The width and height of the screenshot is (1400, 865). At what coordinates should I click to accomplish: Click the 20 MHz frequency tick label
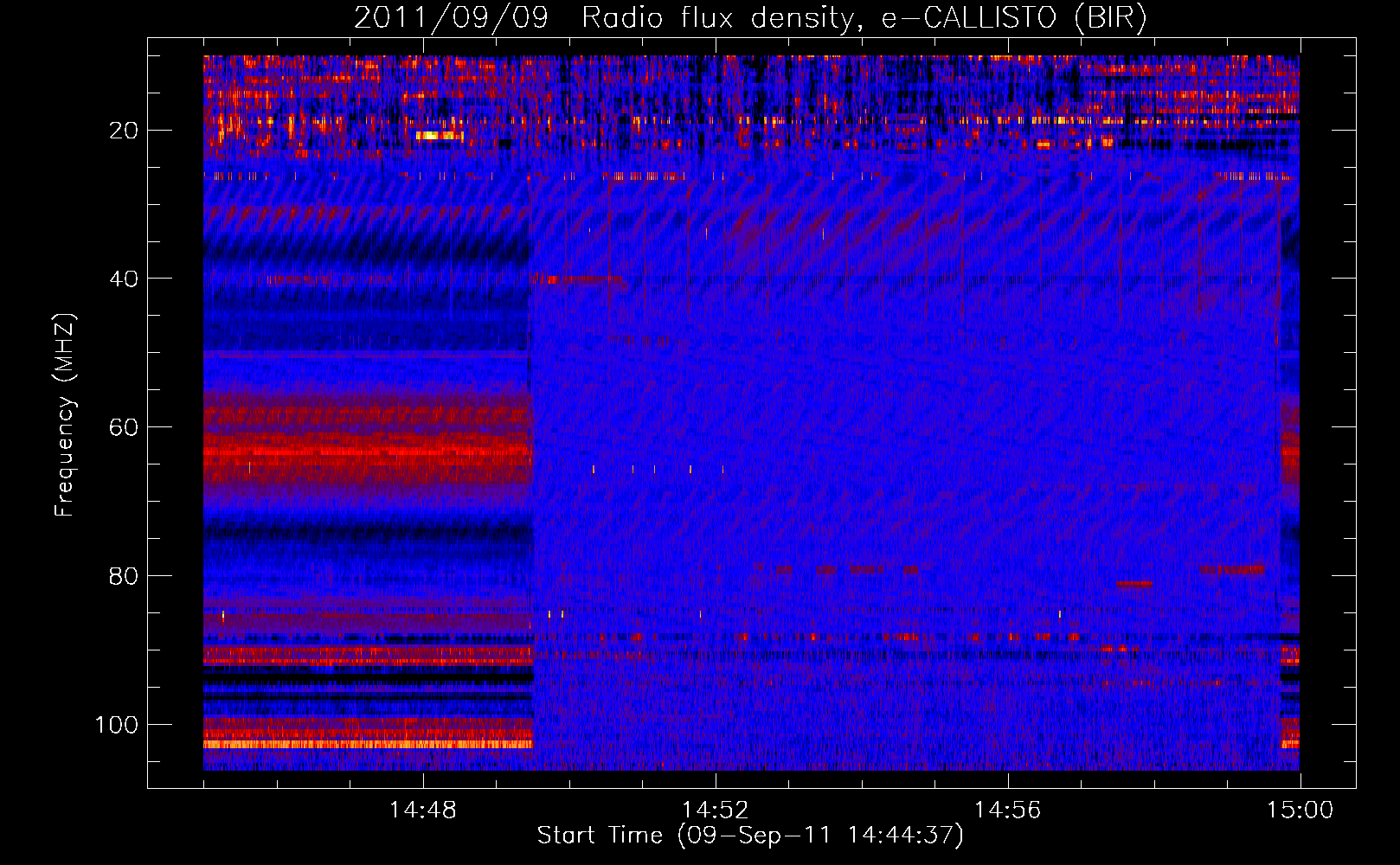(x=124, y=131)
